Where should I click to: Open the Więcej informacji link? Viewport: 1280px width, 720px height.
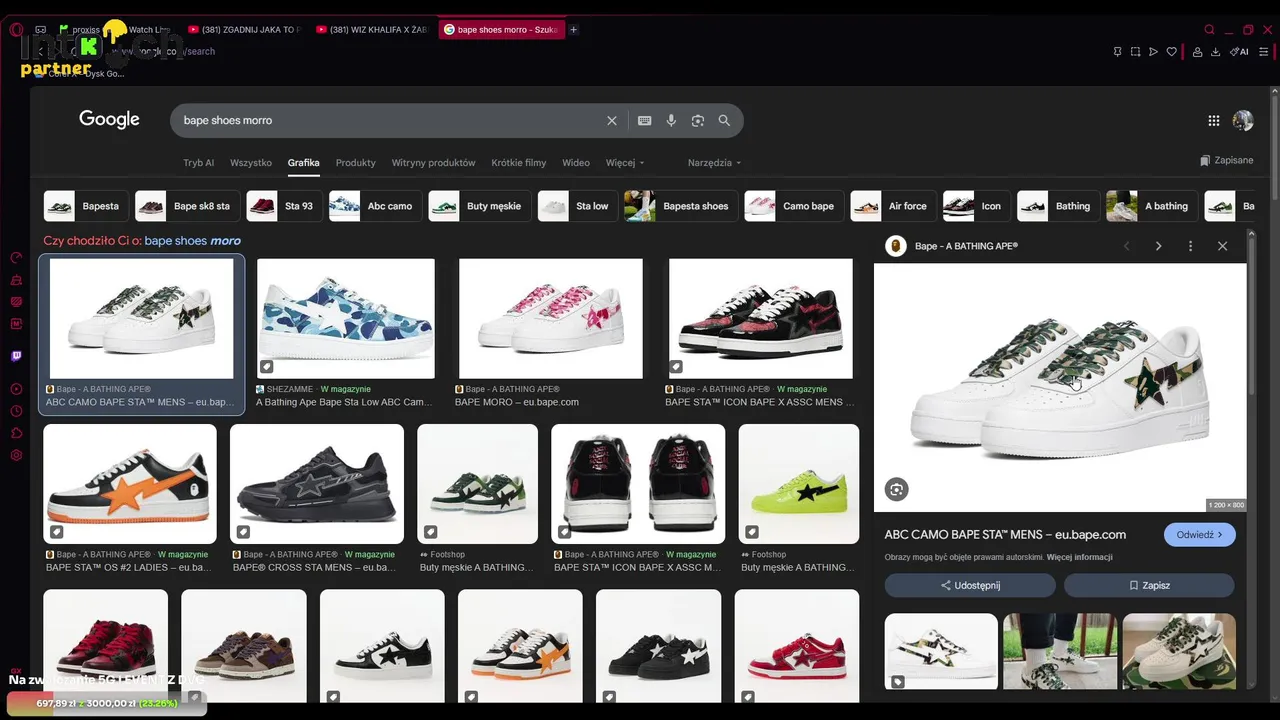1079,557
